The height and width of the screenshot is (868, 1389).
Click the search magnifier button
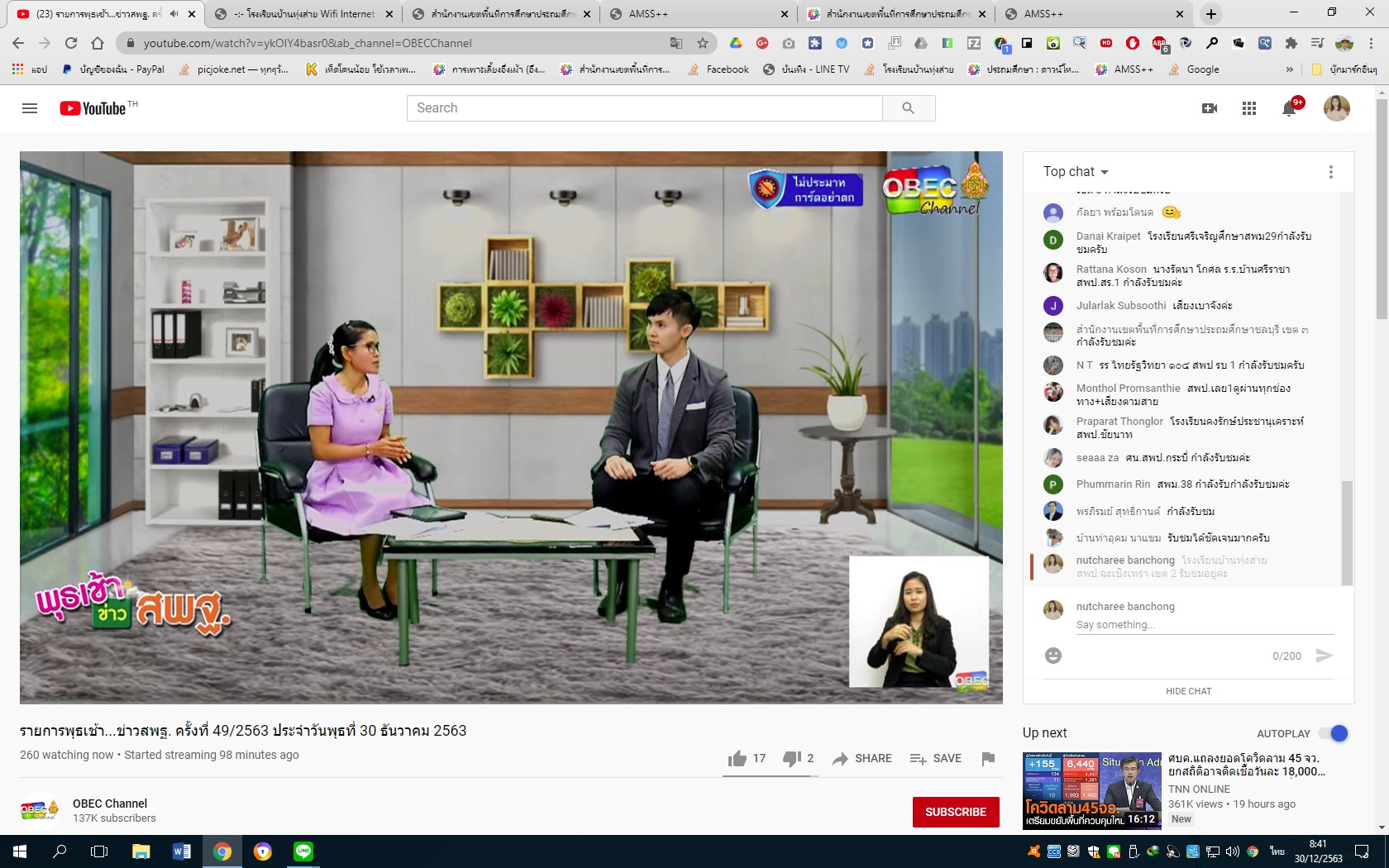click(908, 108)
